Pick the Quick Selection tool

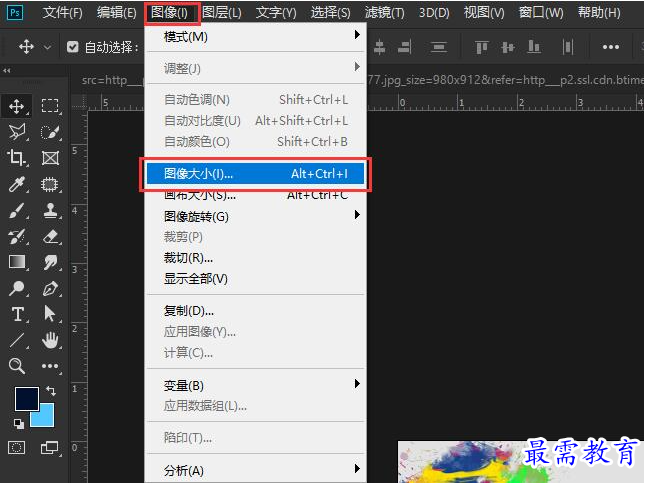(x=50, y=132)
